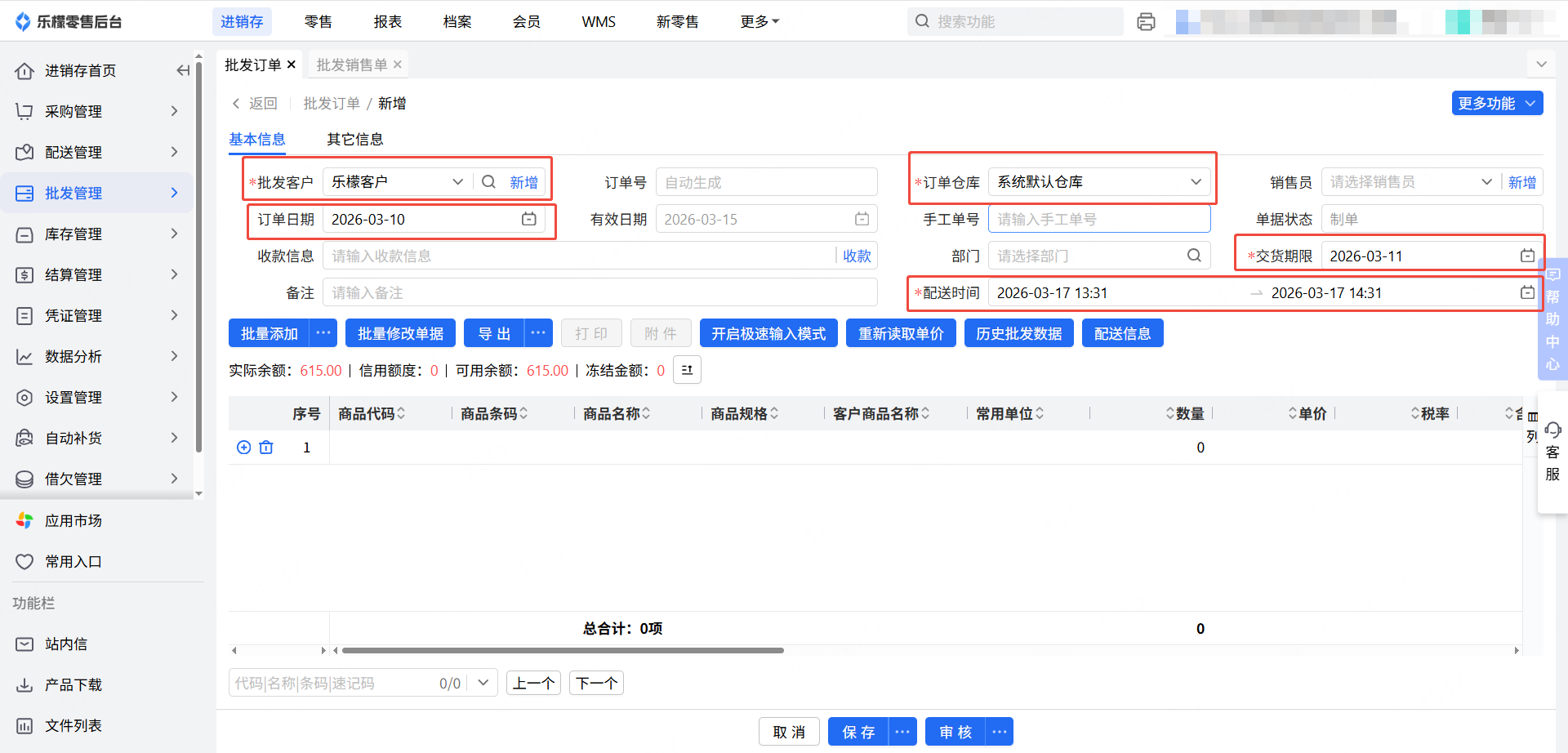1568x753 pixels.
Task: Click the printer icon in top bar
Action: 1146,22
